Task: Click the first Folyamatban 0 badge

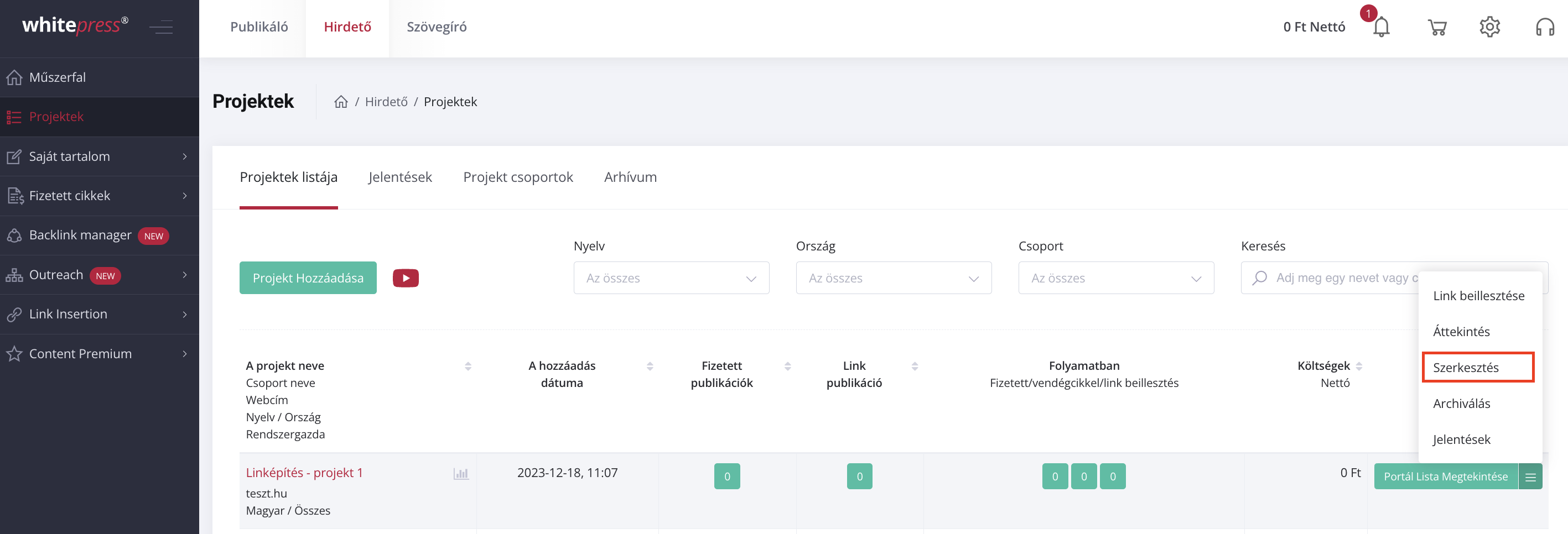Action: [1055, 476]
